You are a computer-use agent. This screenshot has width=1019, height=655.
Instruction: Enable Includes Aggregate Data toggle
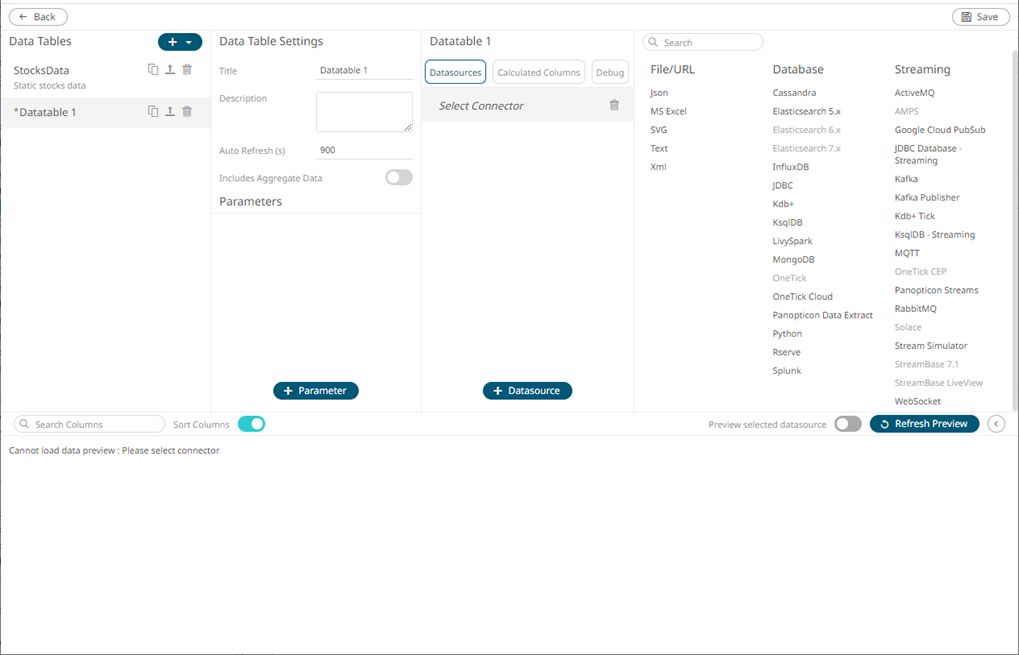[398, 178]
